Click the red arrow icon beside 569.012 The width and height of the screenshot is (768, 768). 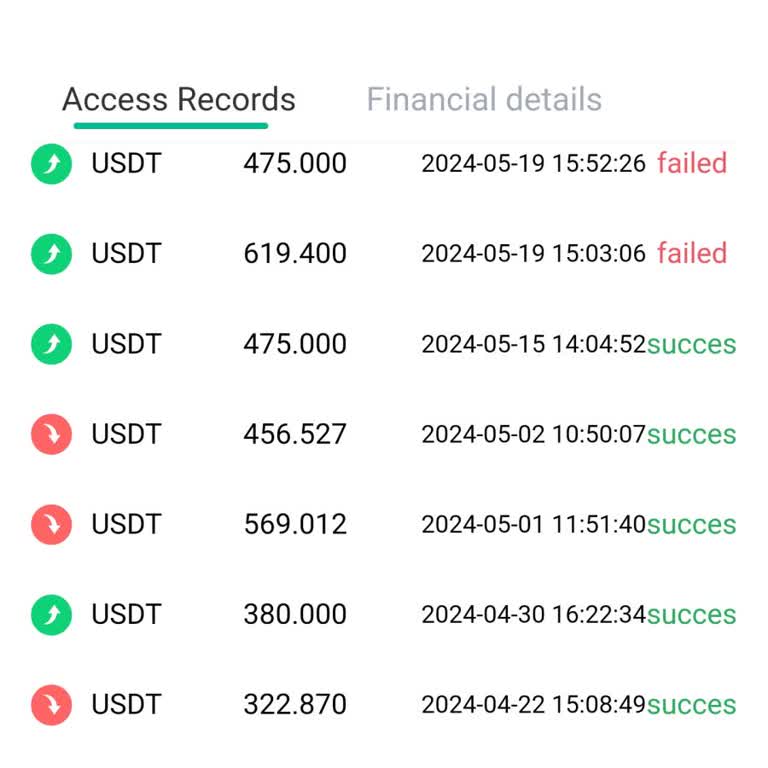pyautogui.click(x=51, y=525)
